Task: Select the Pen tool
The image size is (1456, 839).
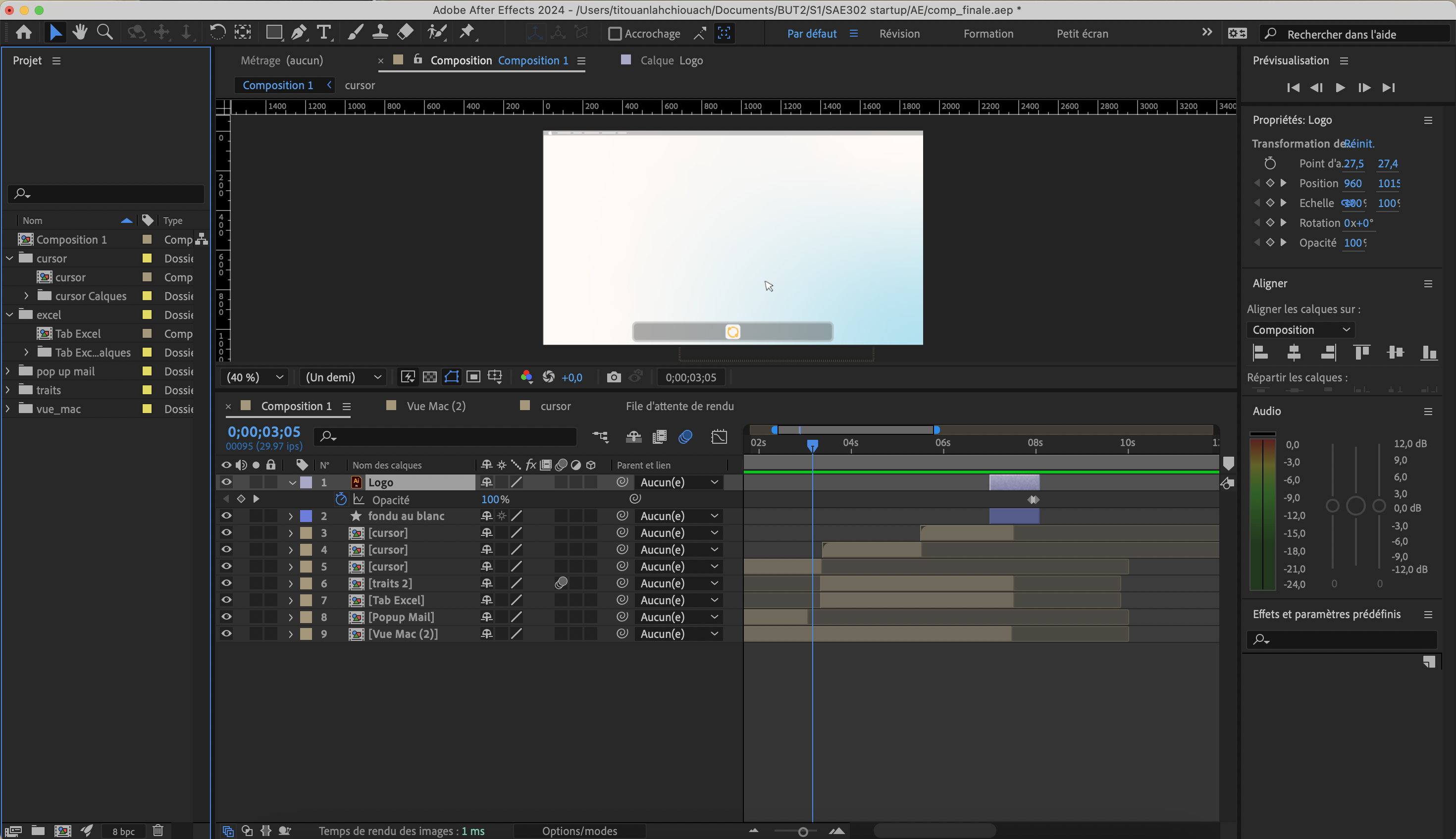Action: pyautogui.click(x=299, y=33)
